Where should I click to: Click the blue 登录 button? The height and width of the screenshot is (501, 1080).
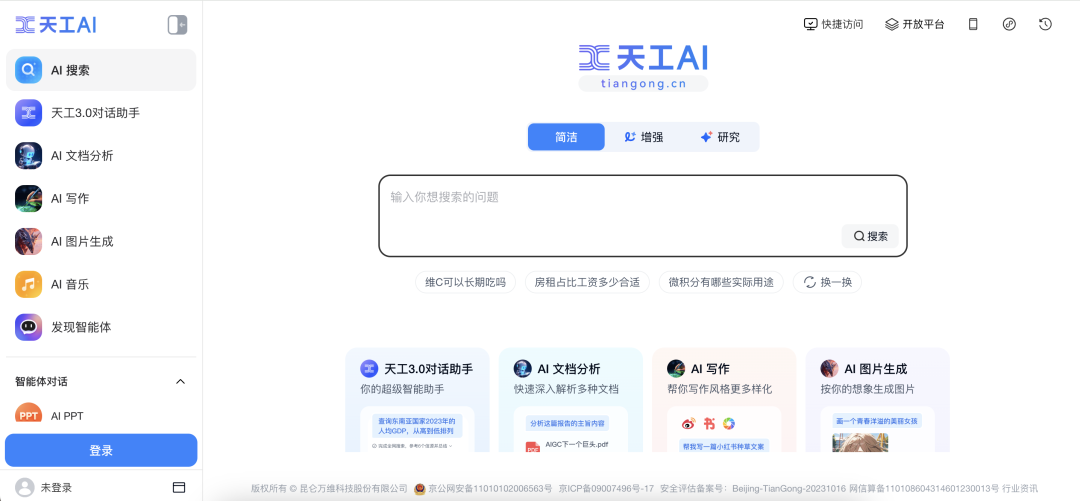pos(101,450)
